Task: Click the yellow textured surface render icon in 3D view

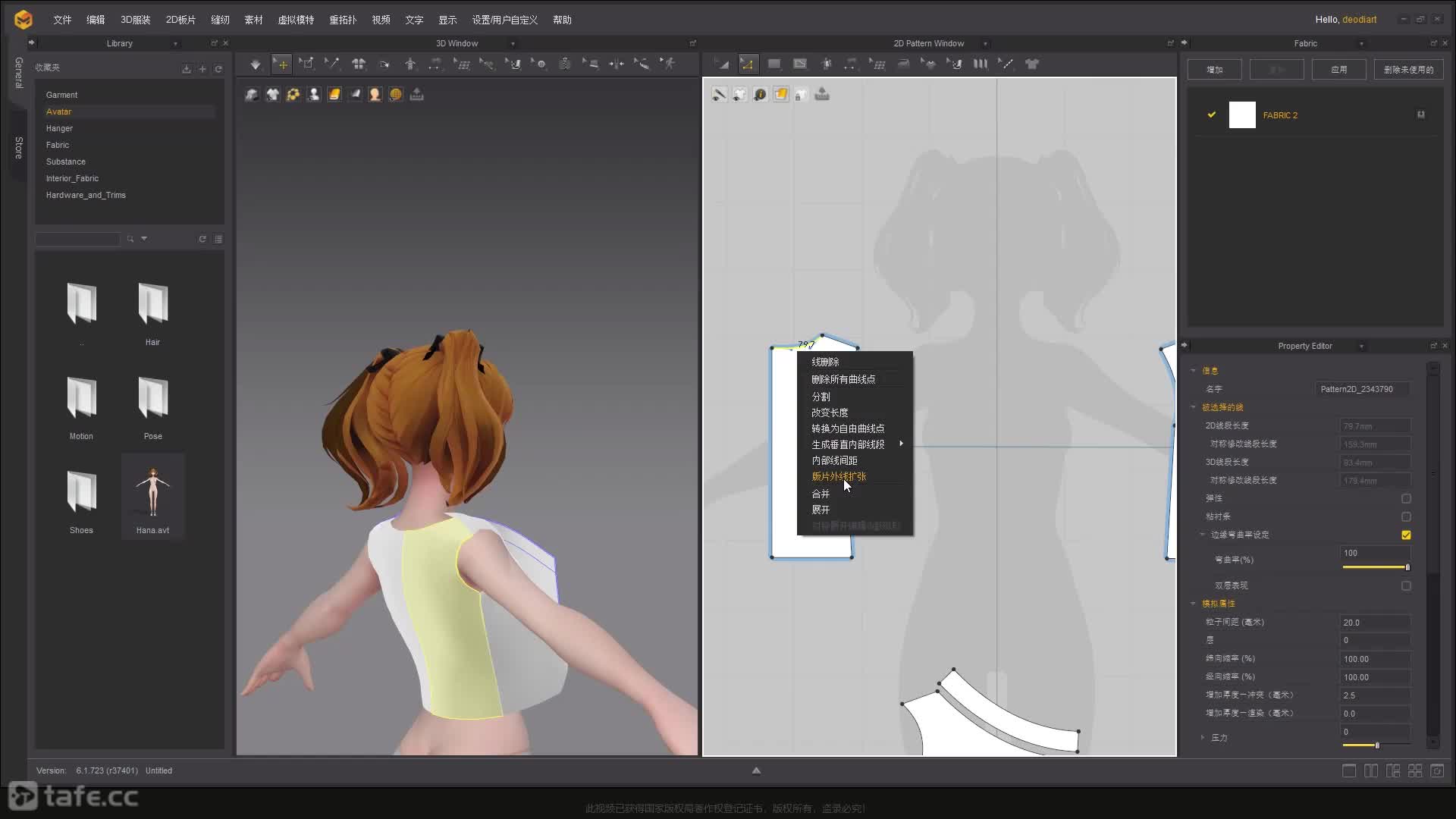Action: pyautogui.click(x=334, y=94)
